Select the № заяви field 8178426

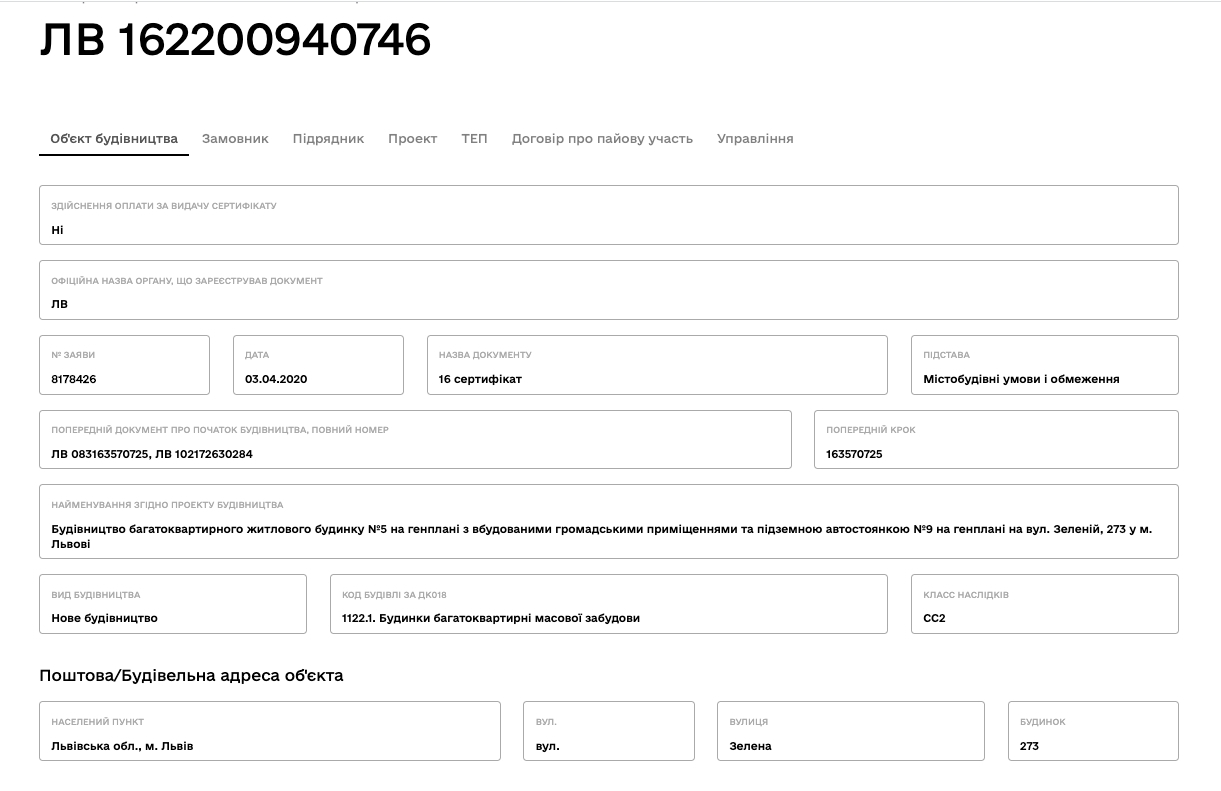pos(125,365)
